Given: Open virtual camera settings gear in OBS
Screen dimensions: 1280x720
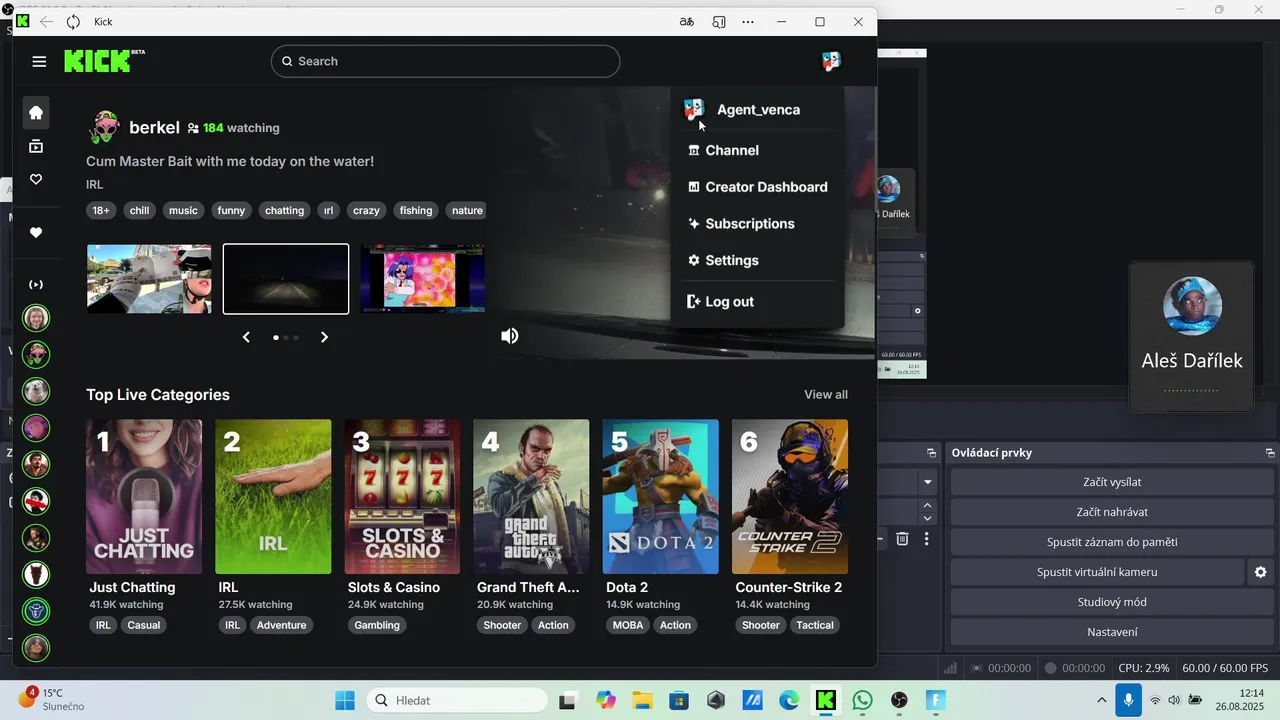Looking at the screenshot, I should pyautogui.click(x=1260, y=572).
